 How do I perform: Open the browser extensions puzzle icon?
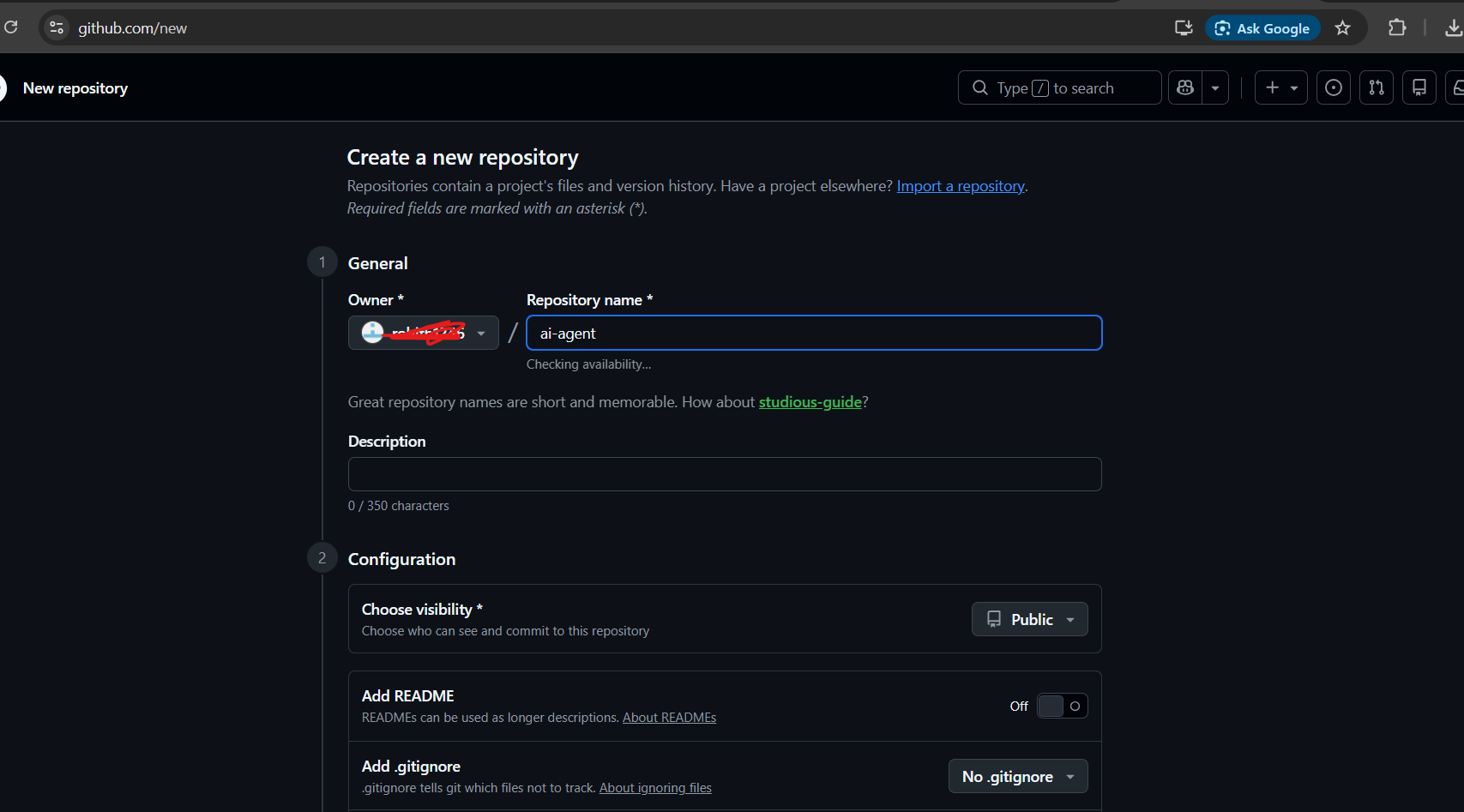1397,27
